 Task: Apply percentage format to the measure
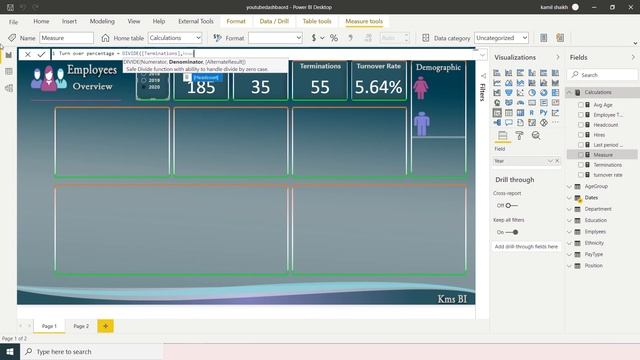tap(334, 38)
